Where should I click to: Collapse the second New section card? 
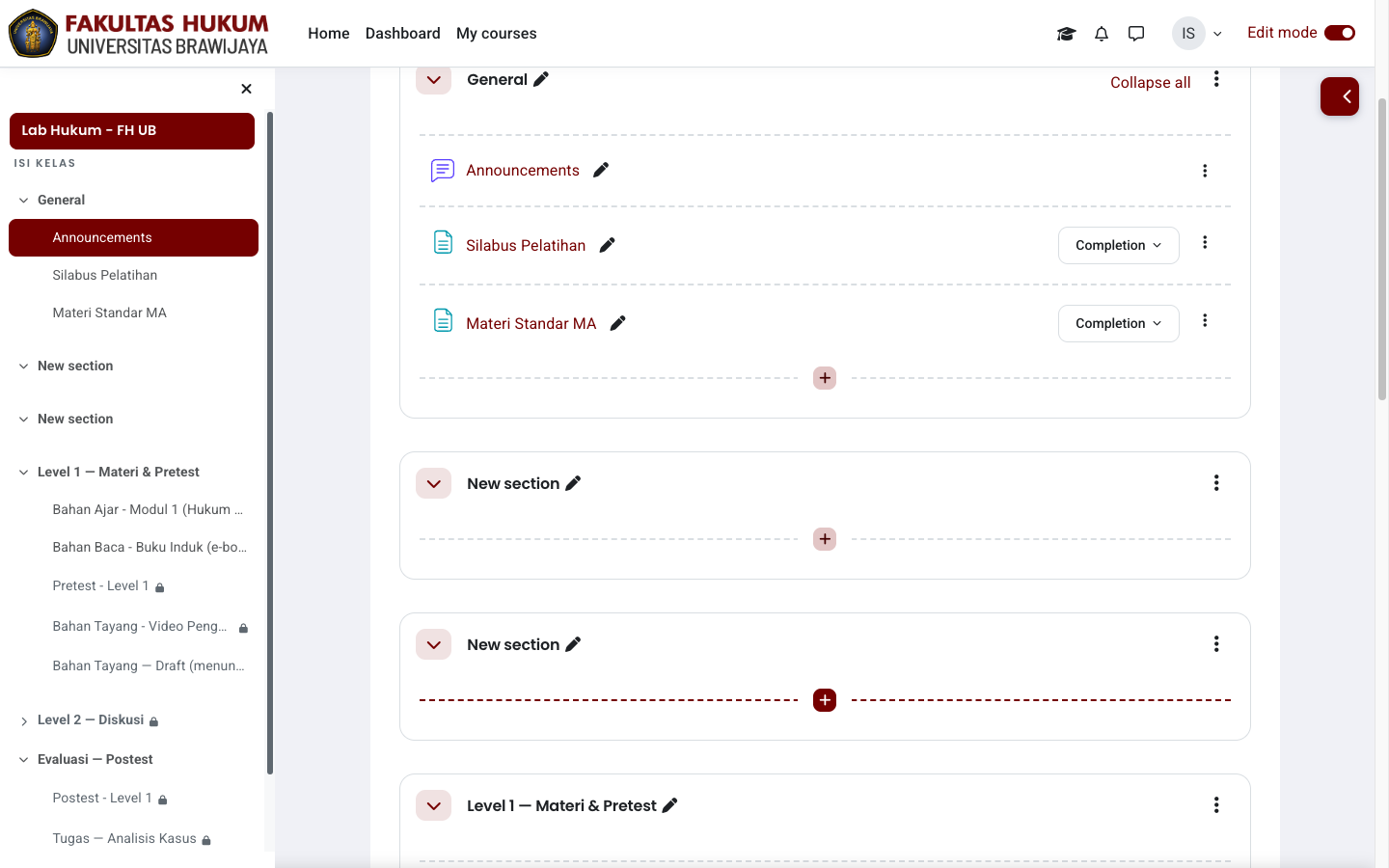coord(434,644)
